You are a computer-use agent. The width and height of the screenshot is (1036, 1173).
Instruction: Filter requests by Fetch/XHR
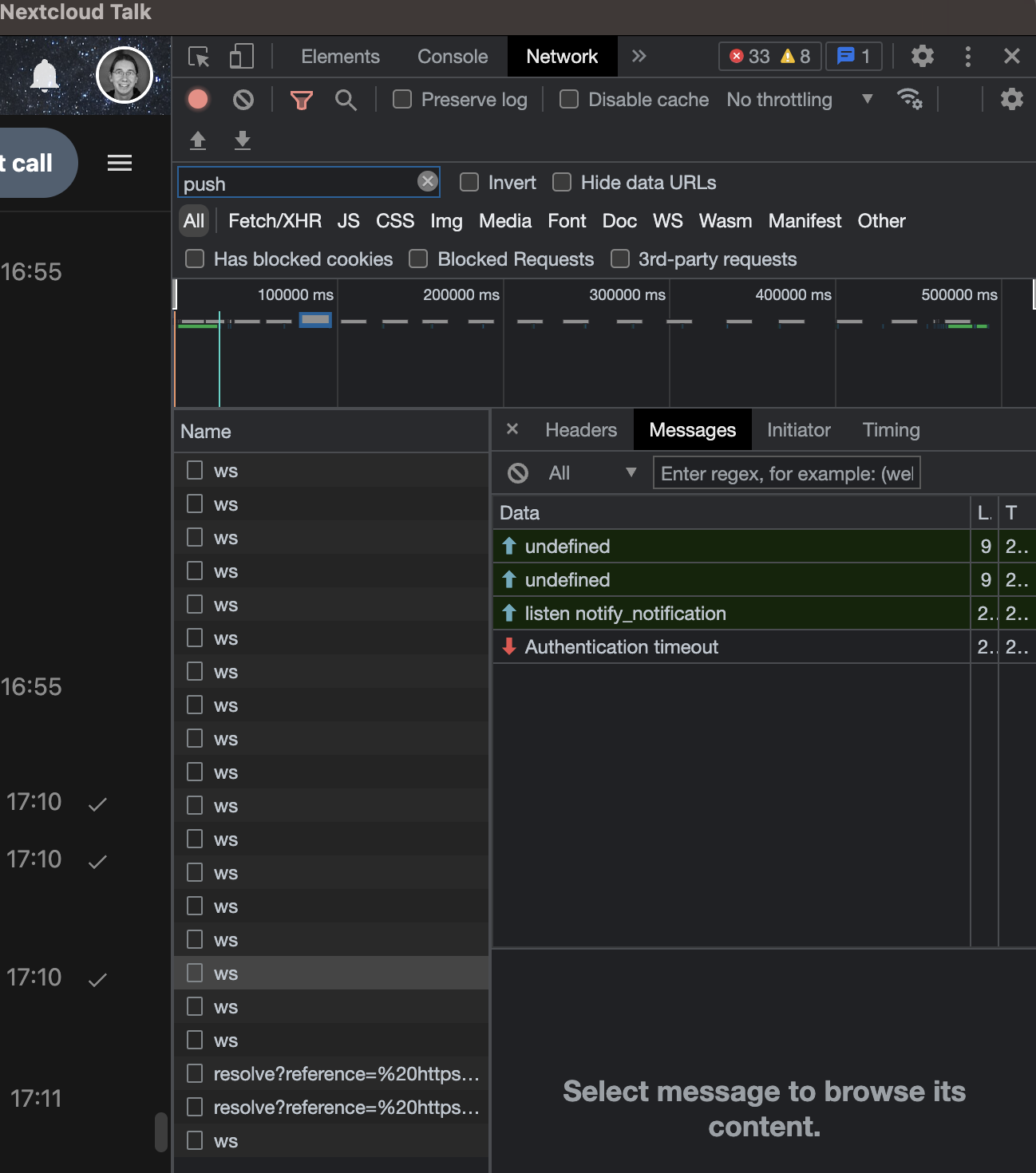coord(275,221)
